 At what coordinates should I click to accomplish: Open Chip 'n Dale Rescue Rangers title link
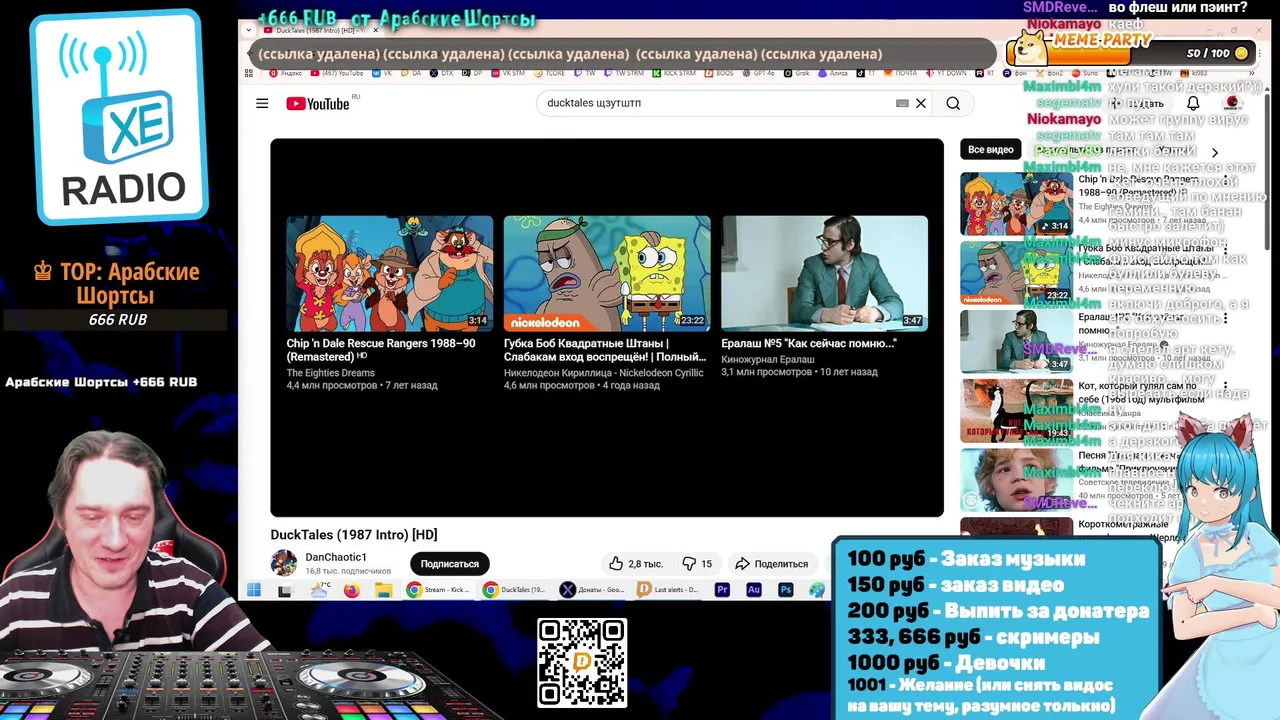click(x=381, y=349)
